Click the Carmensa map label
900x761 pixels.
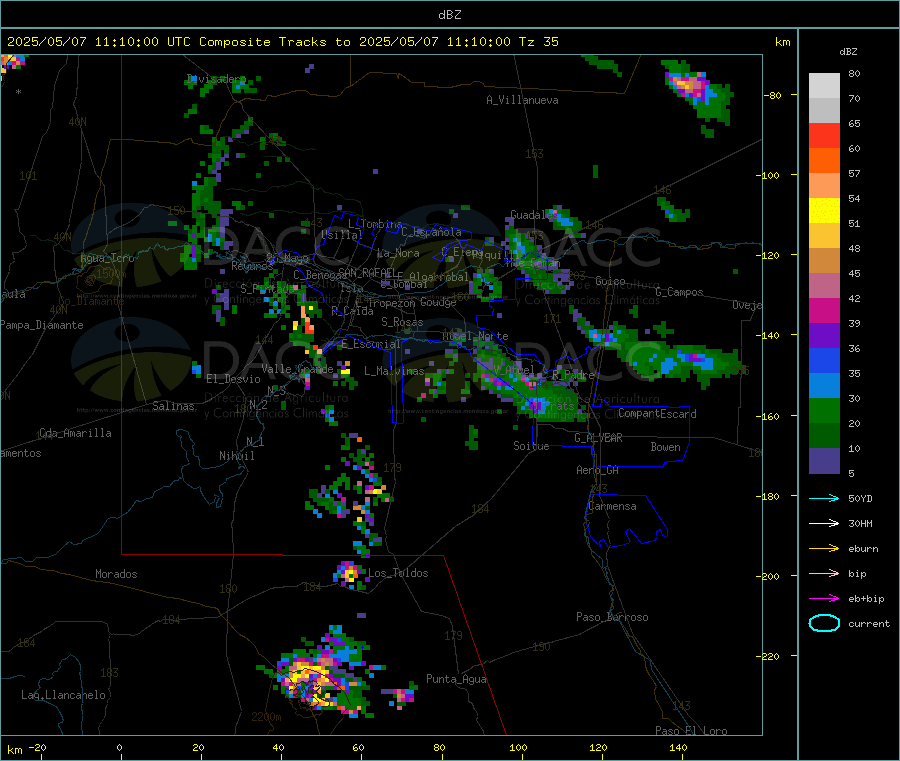coord(612,506)
